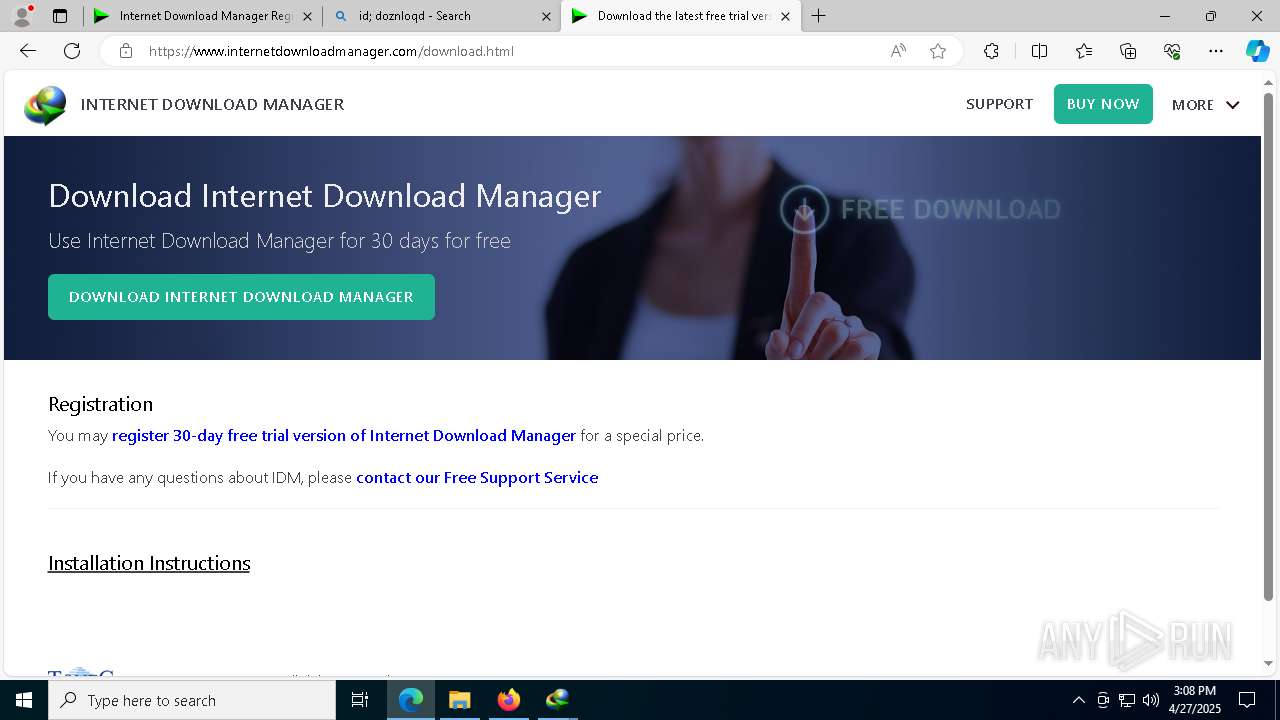
Task: Click the Registration heading text
Action: (100, 404)
